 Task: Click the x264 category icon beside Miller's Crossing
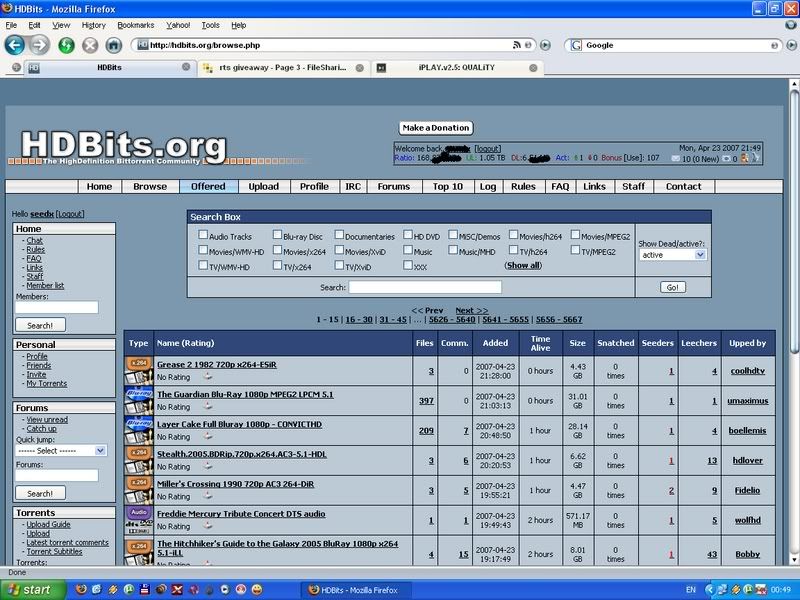pyautogui.click(x=139, y=490)
